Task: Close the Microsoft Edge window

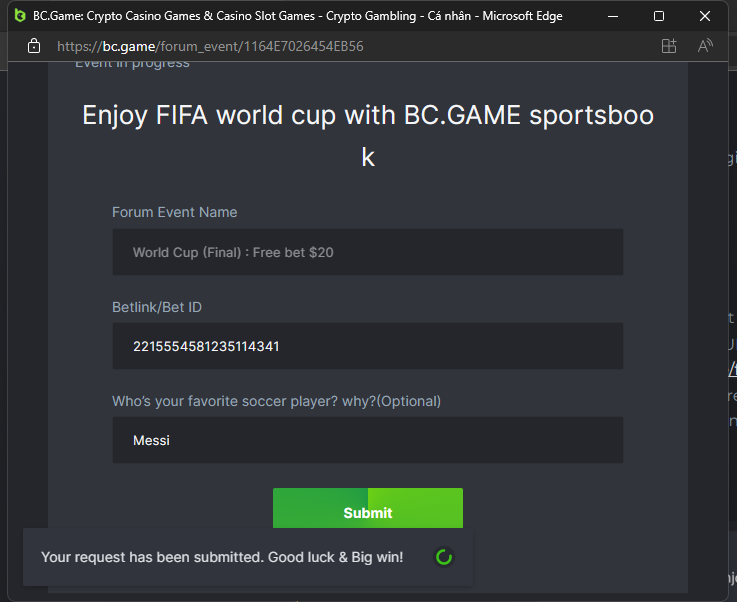Action: pyautogui.click(x=705, y=16)
